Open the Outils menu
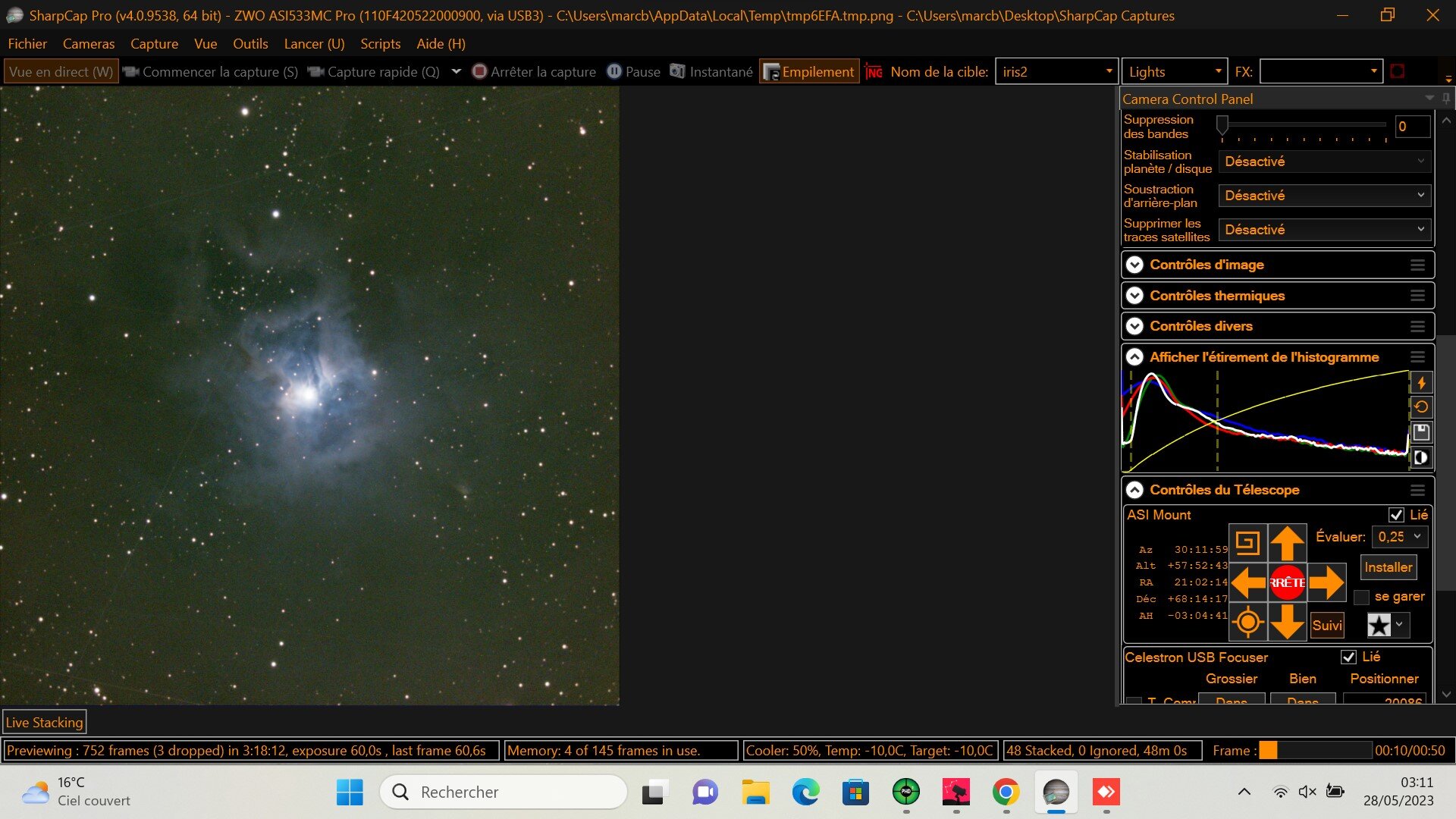This screenshot has height=819, width=1456. coord(249,44)
